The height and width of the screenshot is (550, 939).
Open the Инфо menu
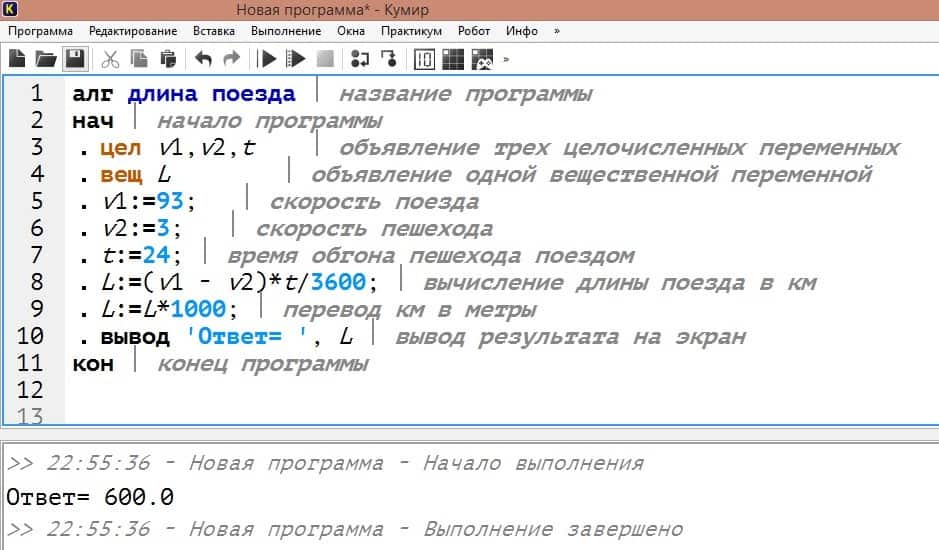[x=522, y=31]
